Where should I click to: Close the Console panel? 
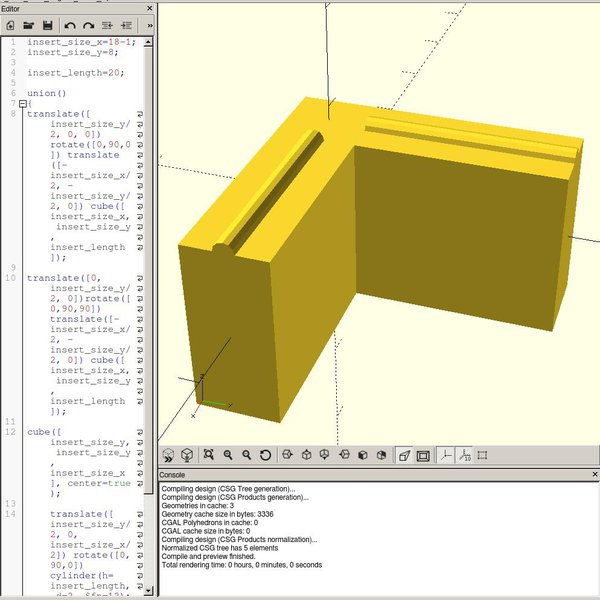point(595,474)
